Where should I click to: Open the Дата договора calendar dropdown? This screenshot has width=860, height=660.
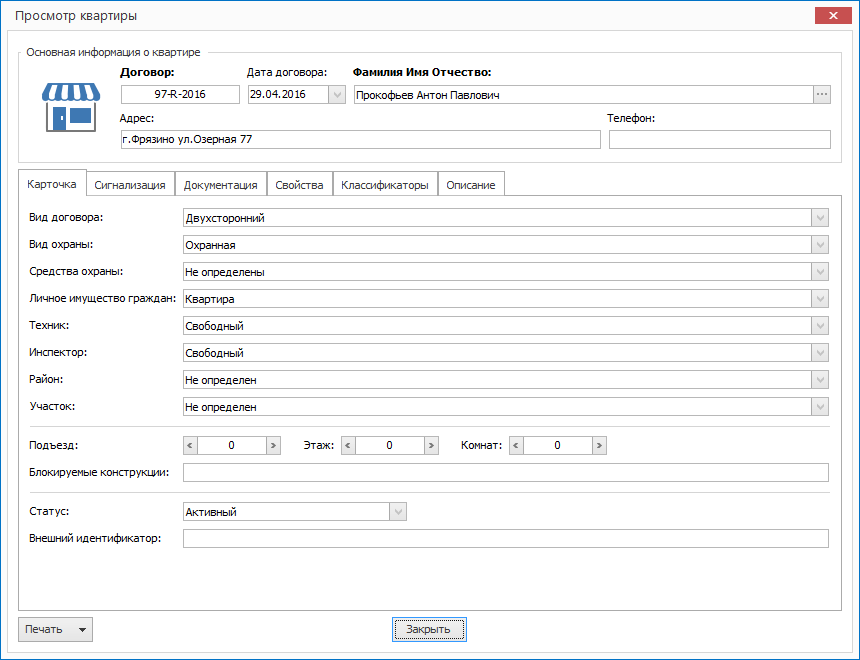[x=337, y=94]
